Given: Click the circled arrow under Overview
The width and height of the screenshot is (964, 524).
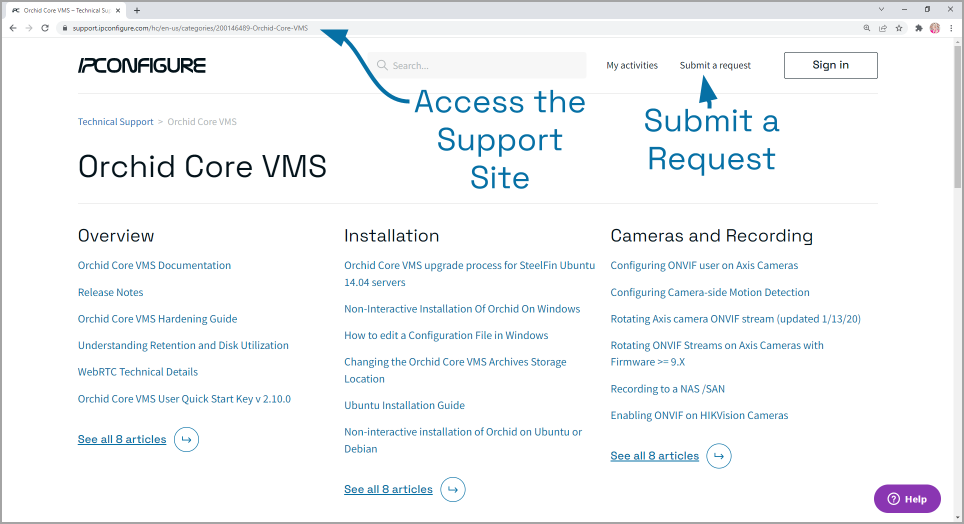Looking at the screenshot, I should pyautogui.click(x=186, y=439).
